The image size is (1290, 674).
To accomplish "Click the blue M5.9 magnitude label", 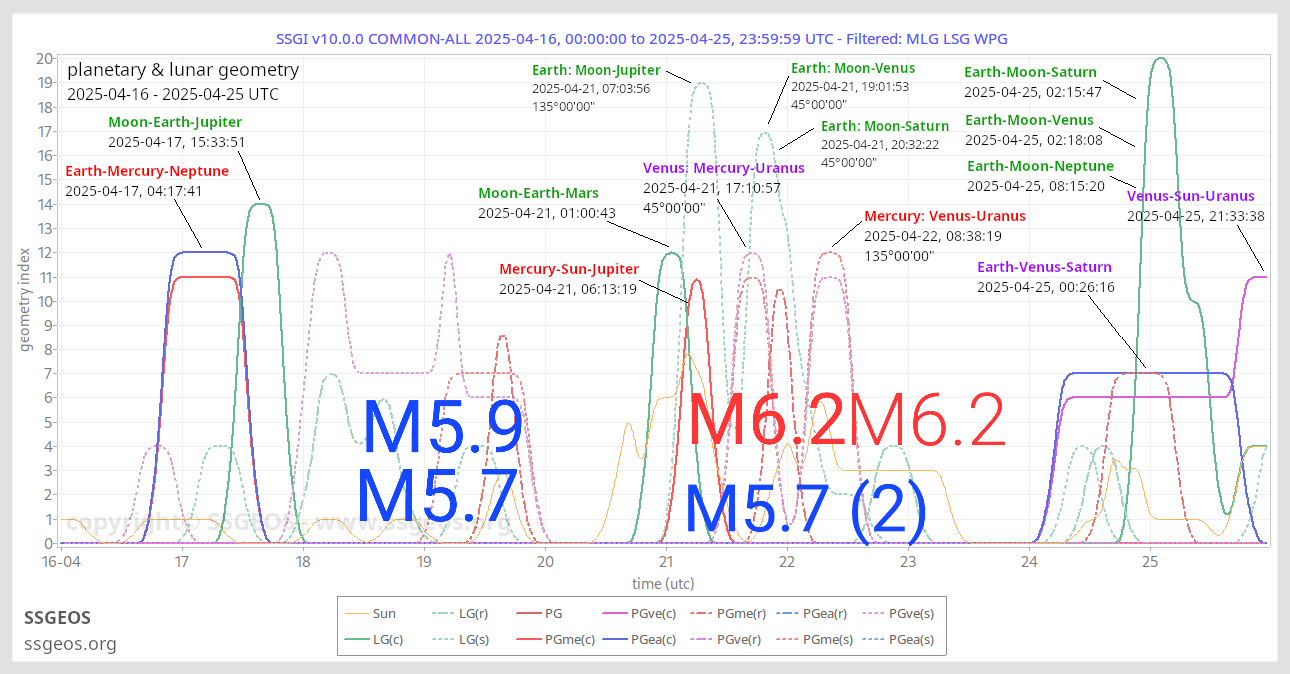I will 441,428.
